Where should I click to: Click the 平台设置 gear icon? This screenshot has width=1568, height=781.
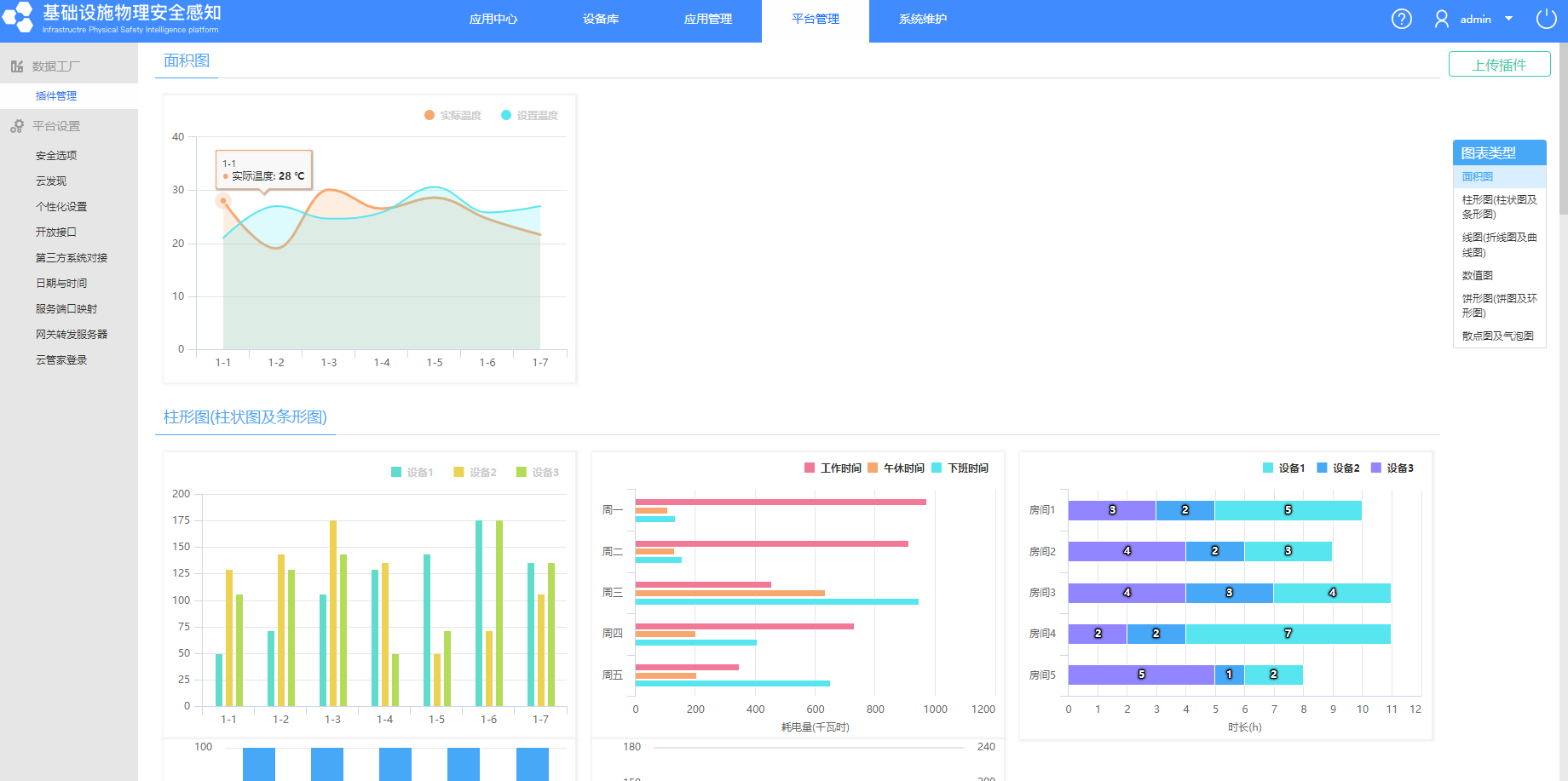pos(17,126)
